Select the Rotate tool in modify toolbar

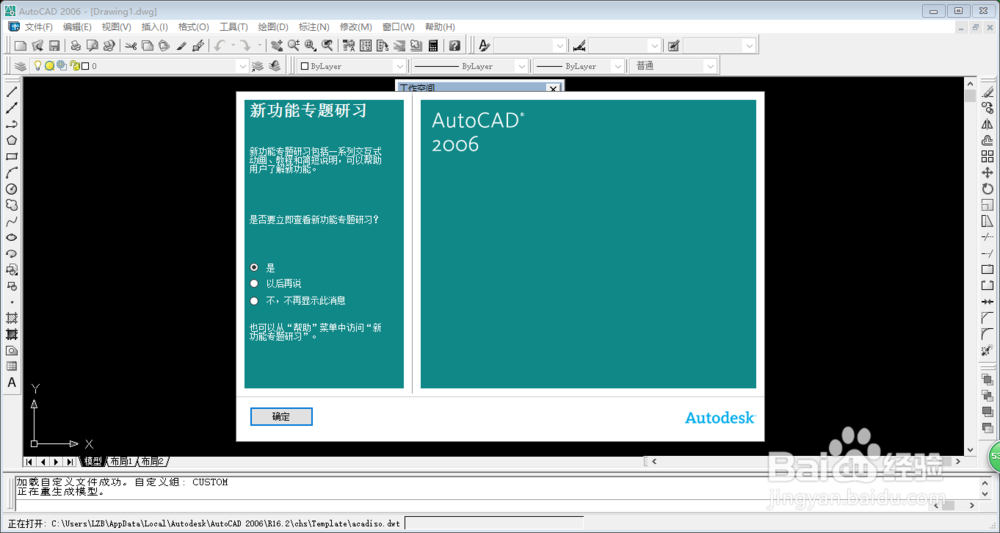(987, 189)
